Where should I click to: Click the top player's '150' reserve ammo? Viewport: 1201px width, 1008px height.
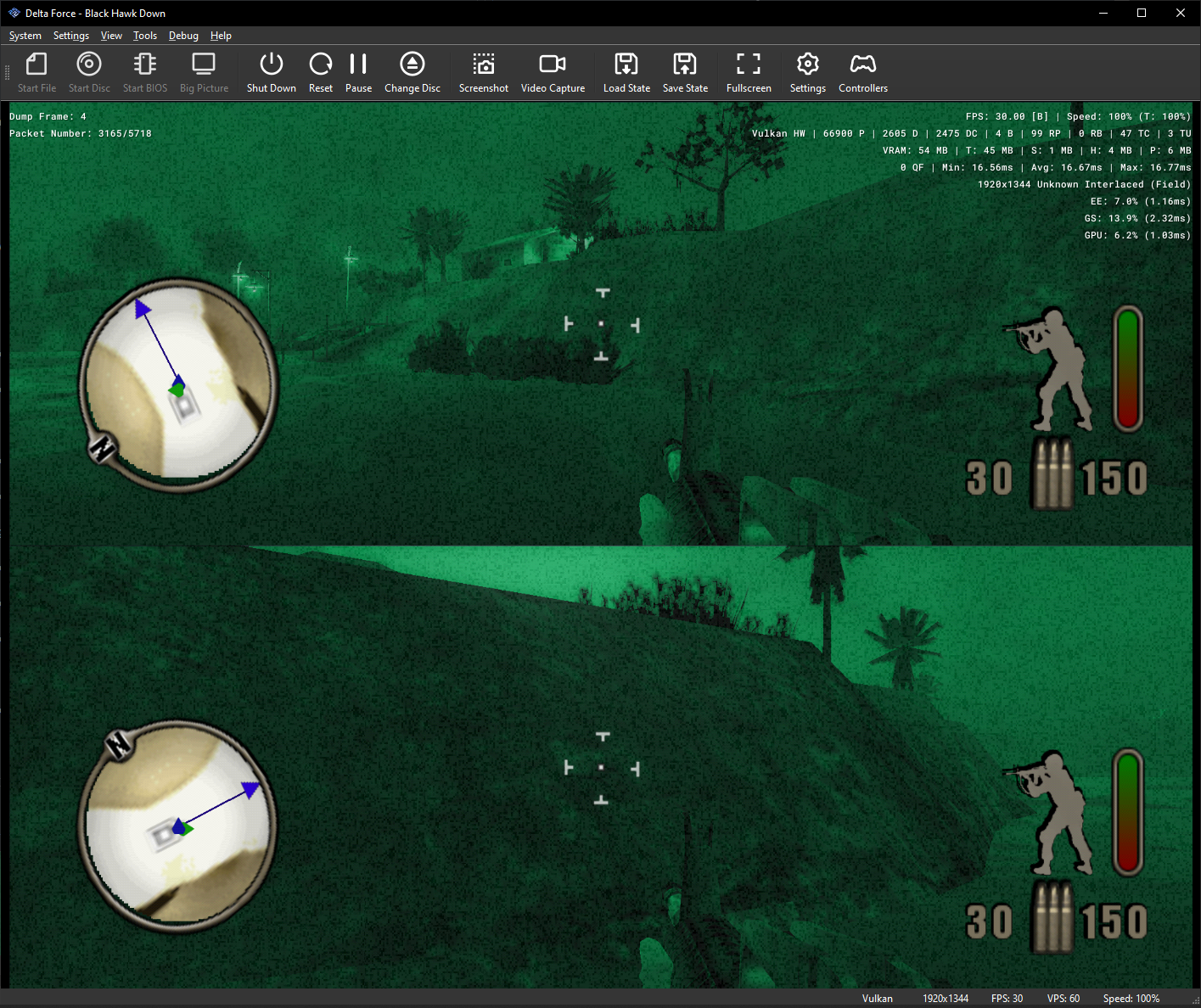[x=1114, y=478]
